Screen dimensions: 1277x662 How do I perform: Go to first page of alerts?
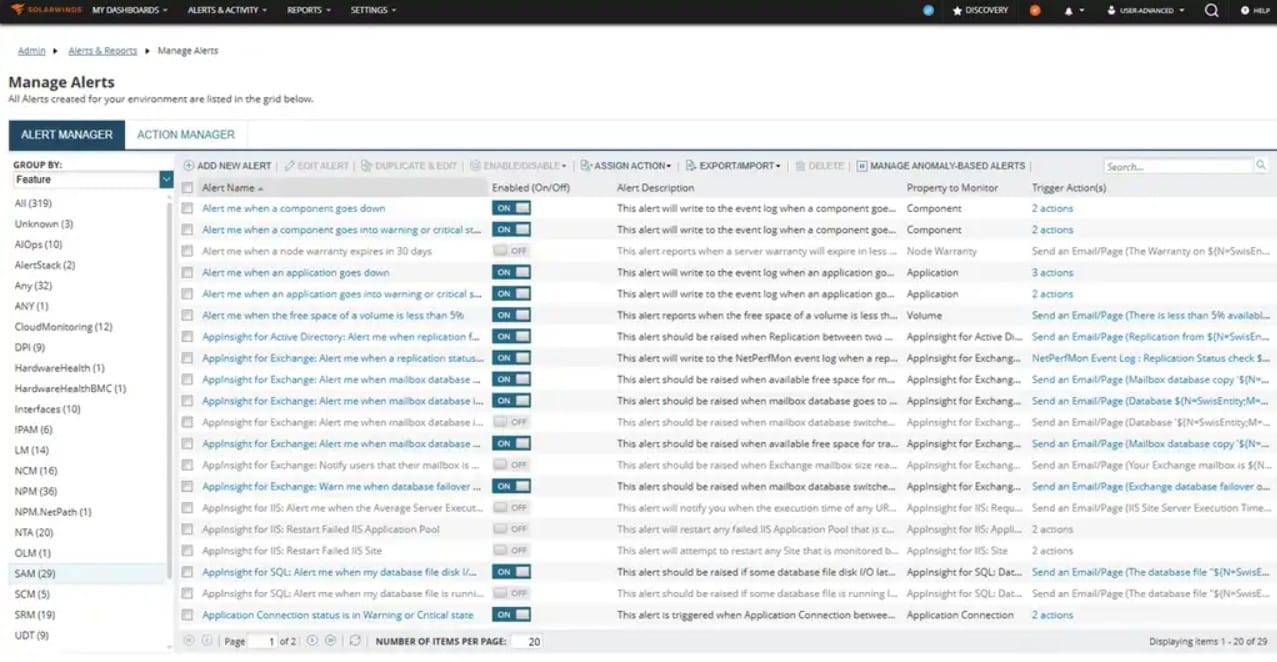point(189,640)
